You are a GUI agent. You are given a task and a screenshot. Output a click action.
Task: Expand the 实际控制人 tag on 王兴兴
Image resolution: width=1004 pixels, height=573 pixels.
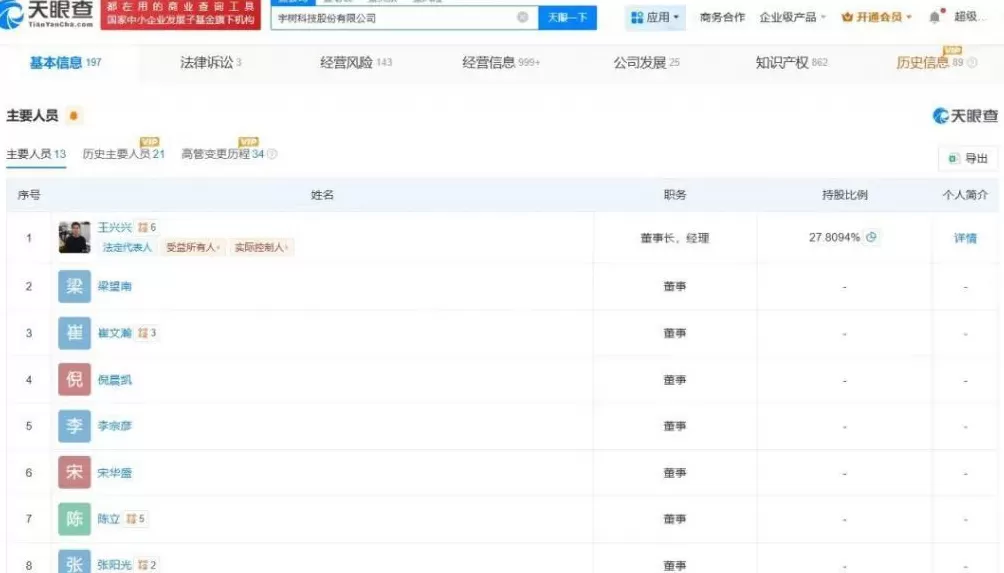click(x=261, y=247)
